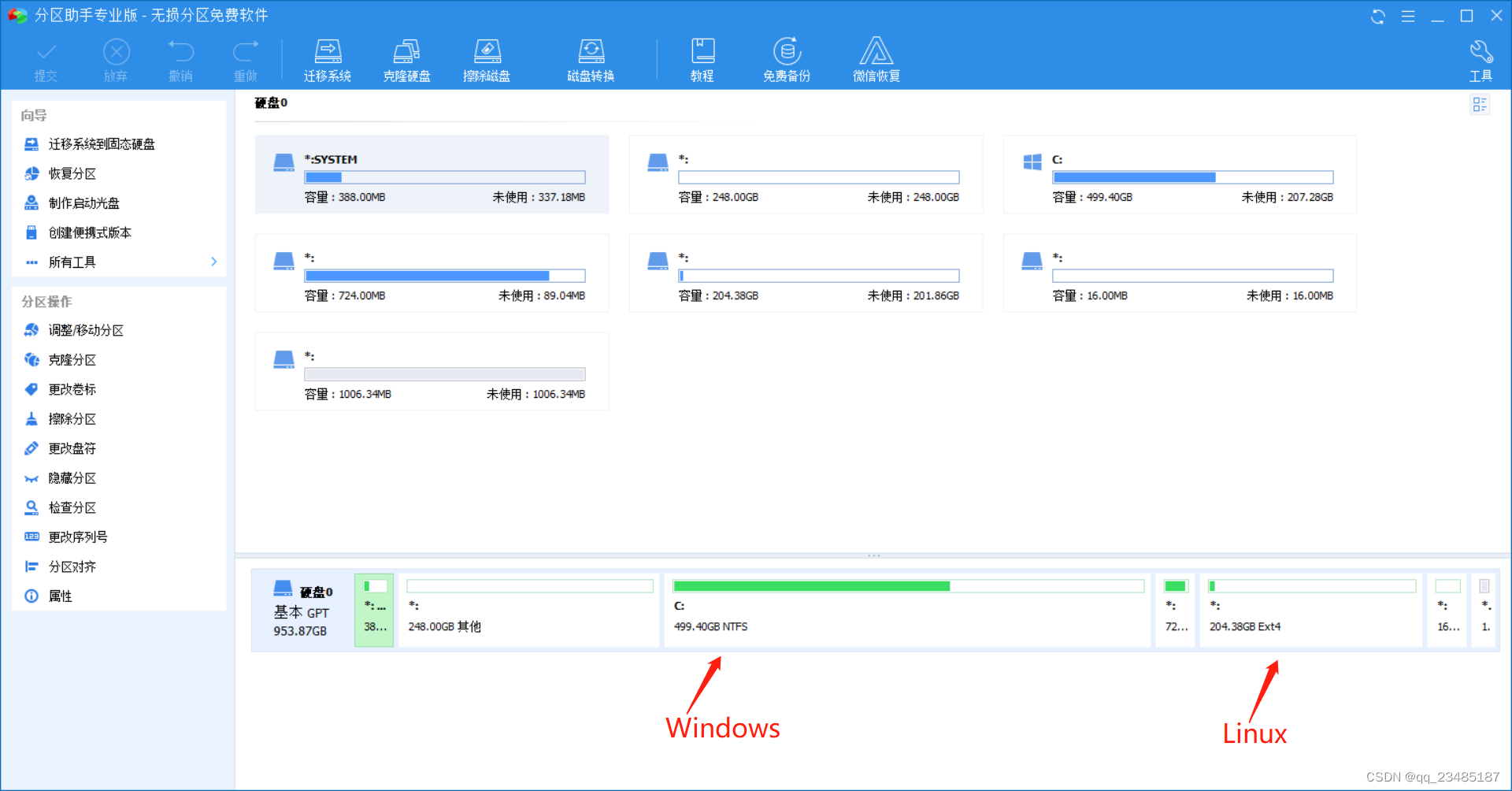Select the C: 499.40GB partition card
1512x791 pixels.
pyautogui.click(x=1180, y=174)
